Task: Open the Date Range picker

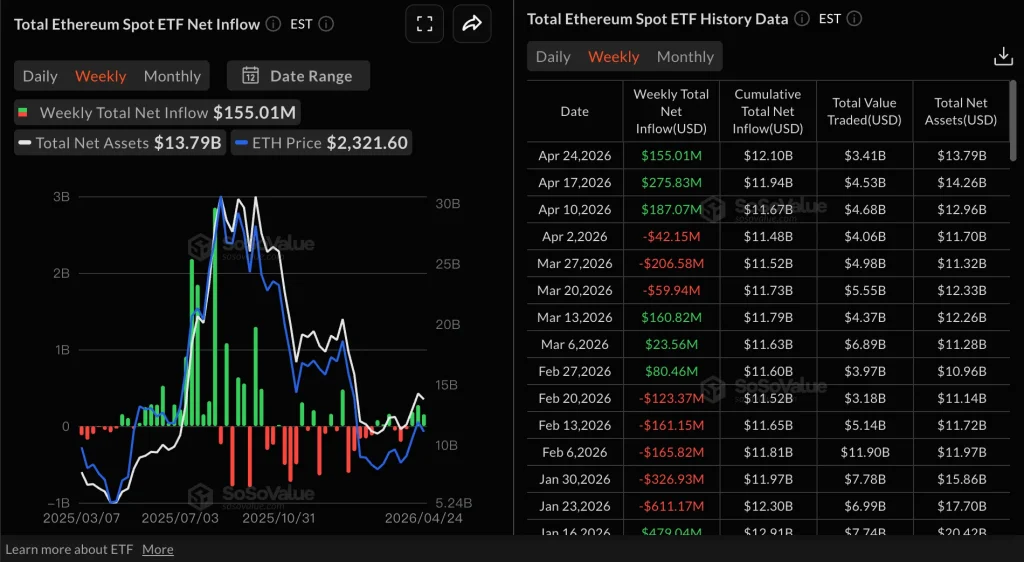Action: (x=298, y=76)
